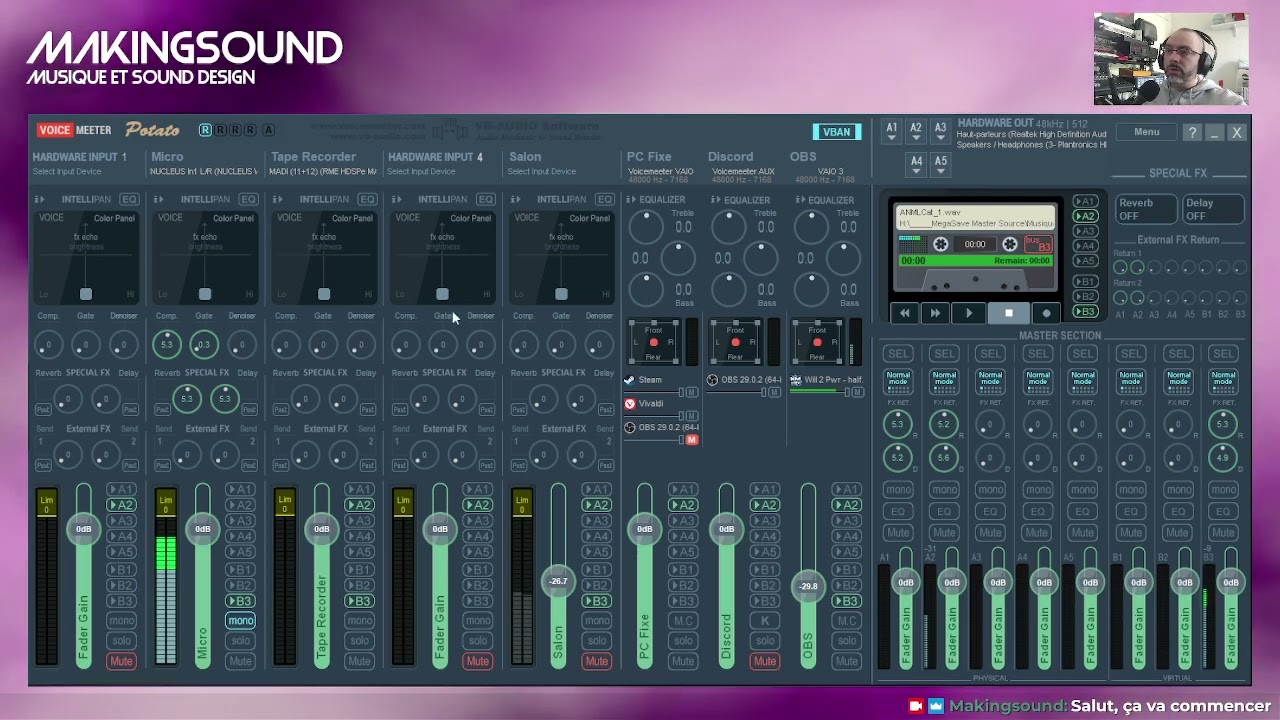The image size is (1280, 720).
Task: Open the Voicemeeter Menu
Action: click(x=1147, y=132)
